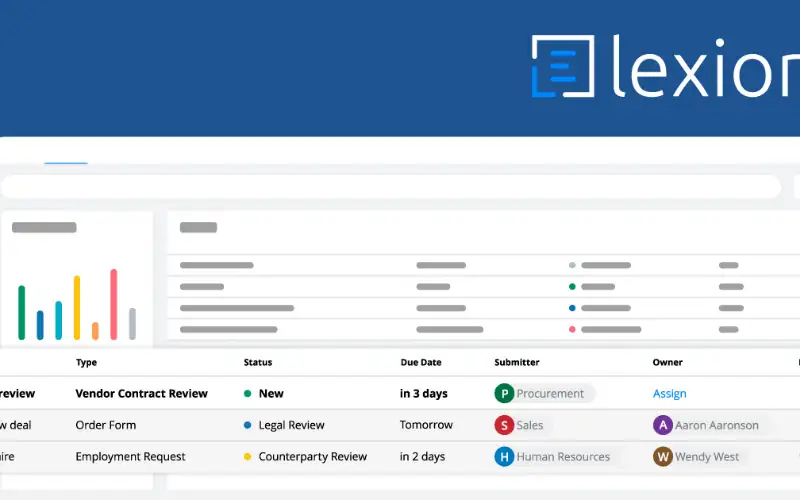Click the lexion wordmark text
Image resolution: width=800 pixels, height=500 pixels.
point(706,66)
